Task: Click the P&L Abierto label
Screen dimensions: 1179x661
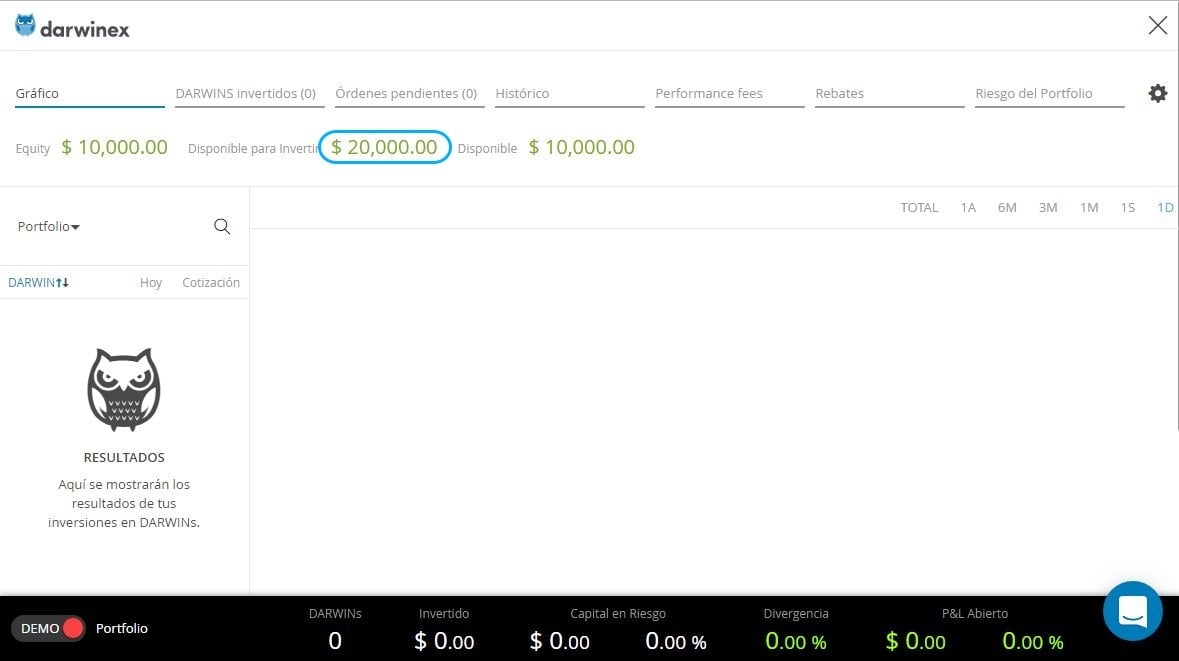Action: pyautogui.click(x=974, y=614)
